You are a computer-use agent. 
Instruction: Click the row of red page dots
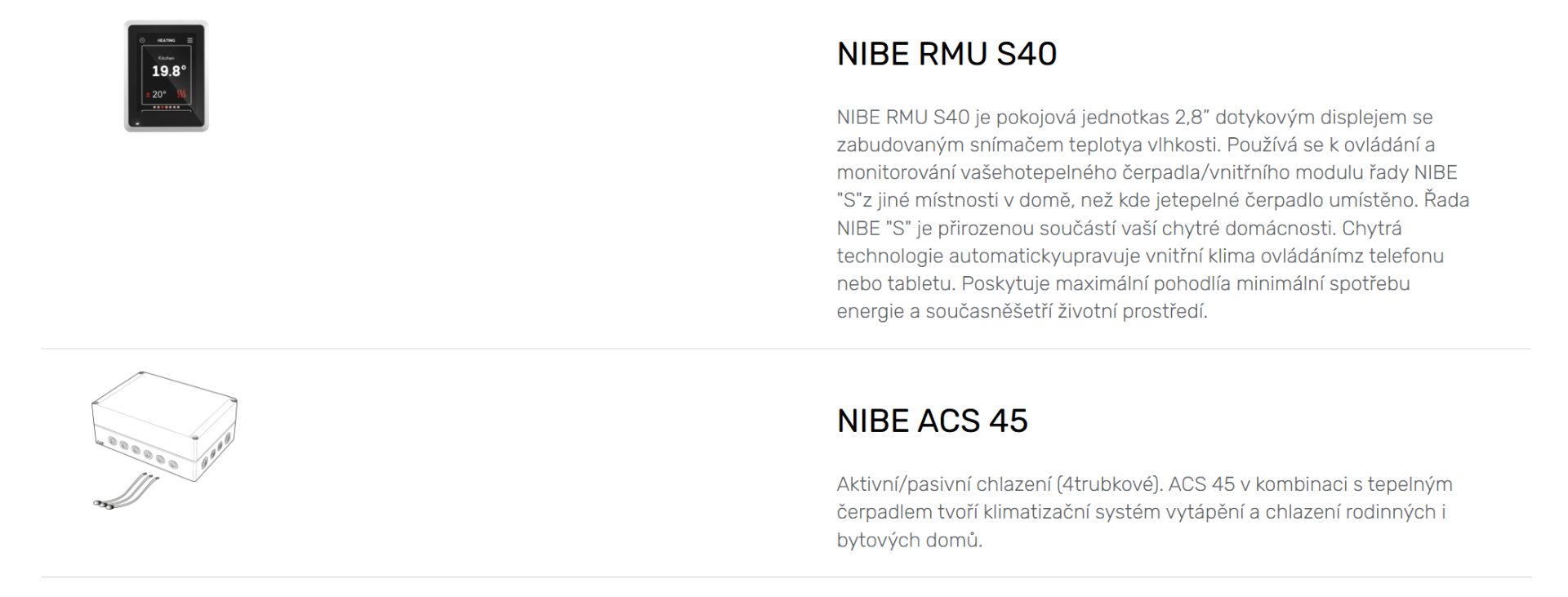[167, 107]
